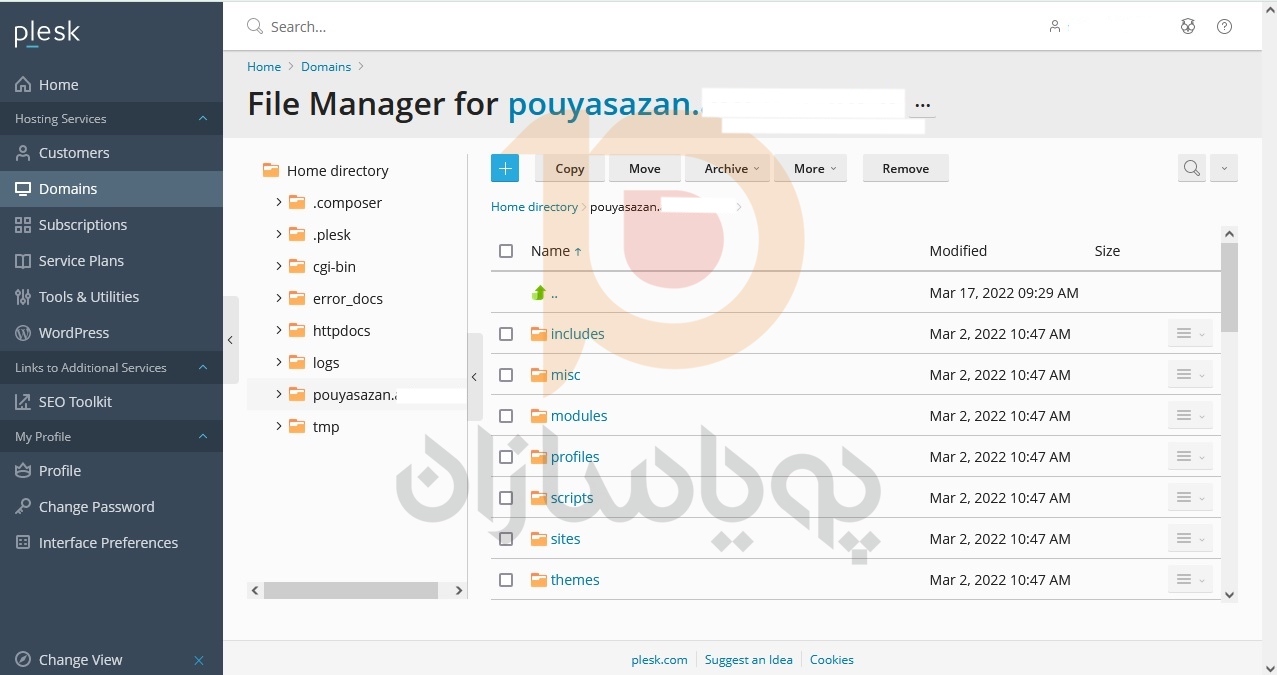Screen dimensions: 1277x675
Task: Open the modules folder link
Action: [578, 416]
